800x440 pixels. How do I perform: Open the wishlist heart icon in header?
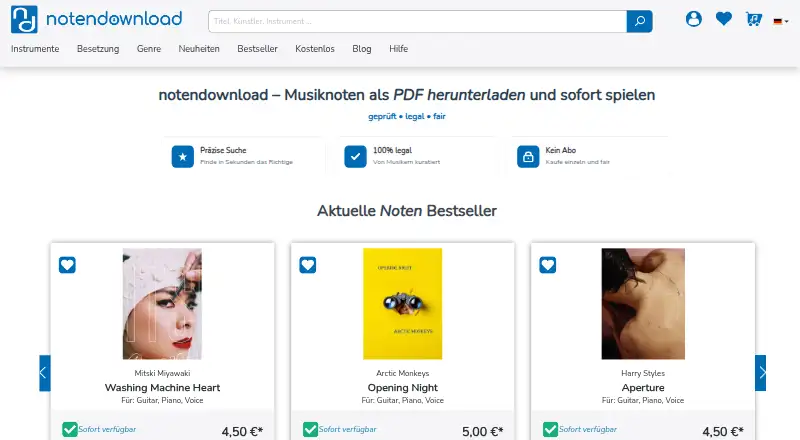point(723,19)
